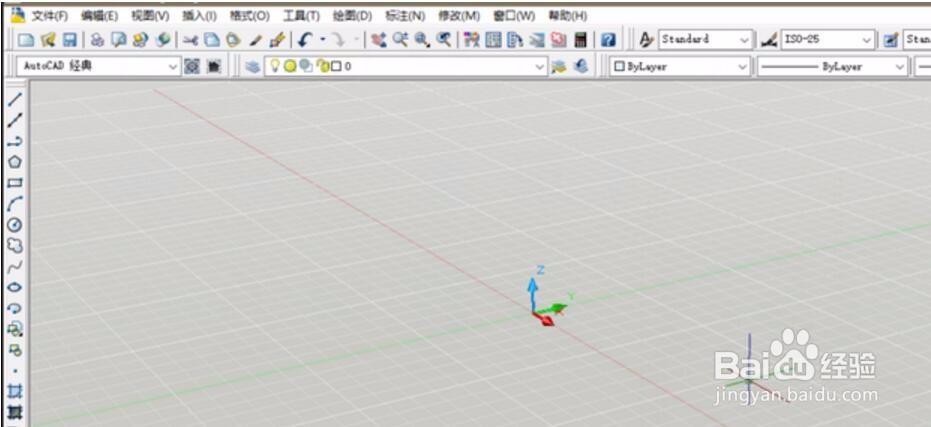Click the Zoom Window magnifier icon
This screenshot has width=931, height=427.
(x=422, y=40)
